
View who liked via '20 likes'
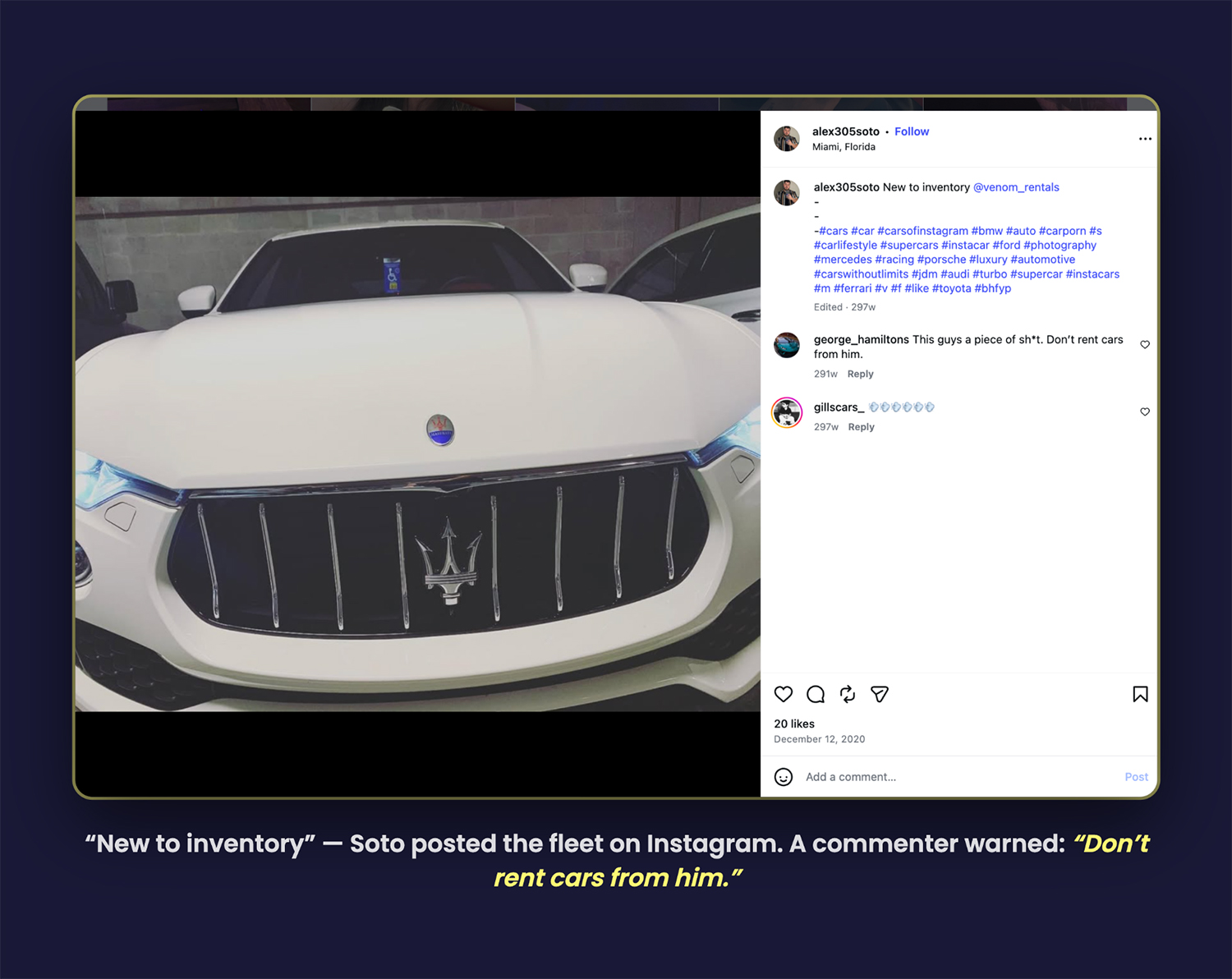[x=794, y=724]
